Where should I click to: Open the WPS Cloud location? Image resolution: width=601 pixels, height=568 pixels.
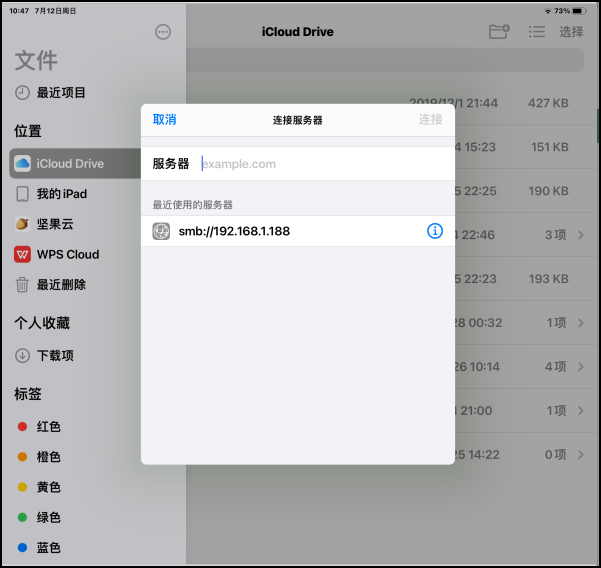click(67, 254)
